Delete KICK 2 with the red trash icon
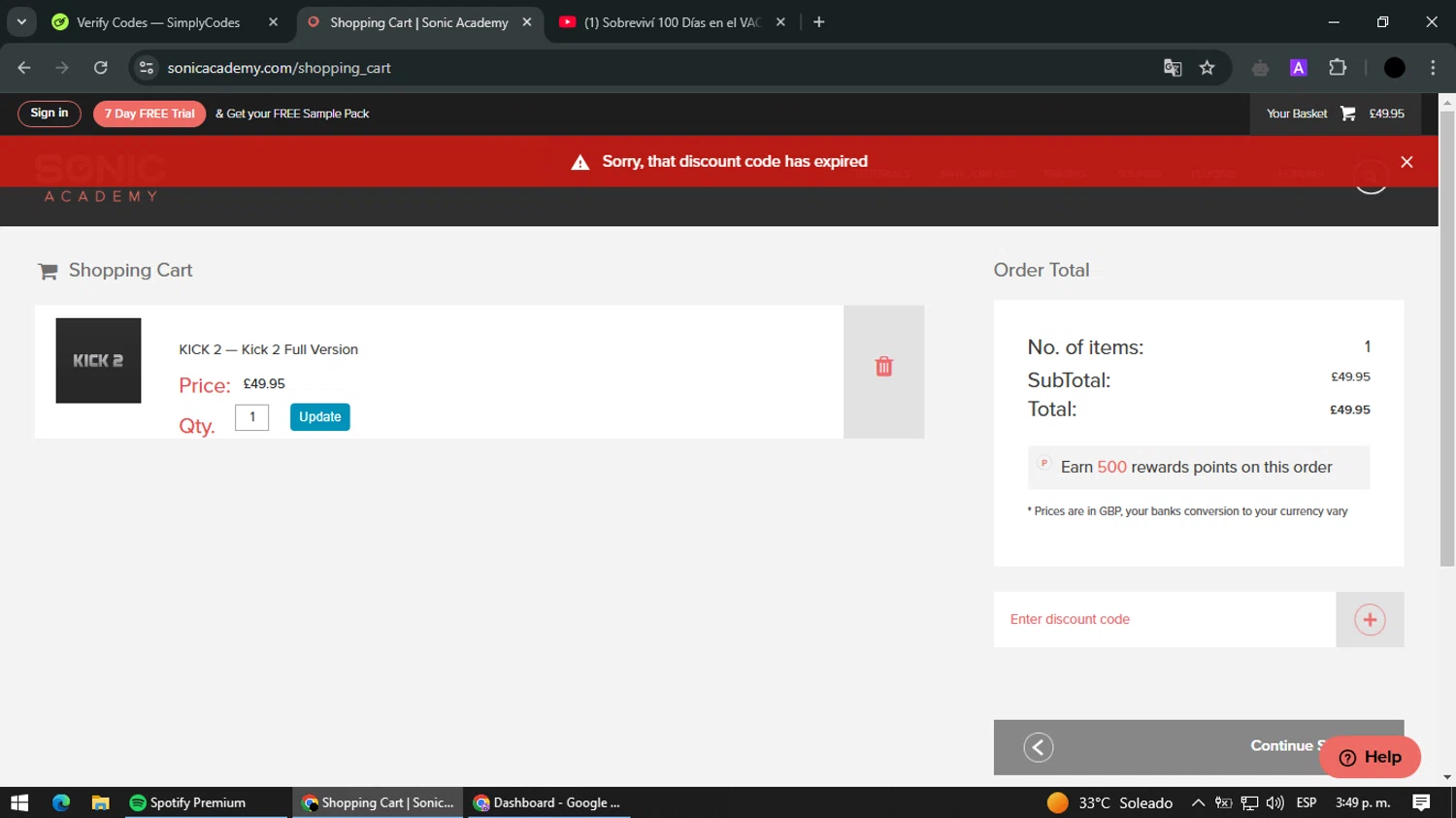 [883, 367]
